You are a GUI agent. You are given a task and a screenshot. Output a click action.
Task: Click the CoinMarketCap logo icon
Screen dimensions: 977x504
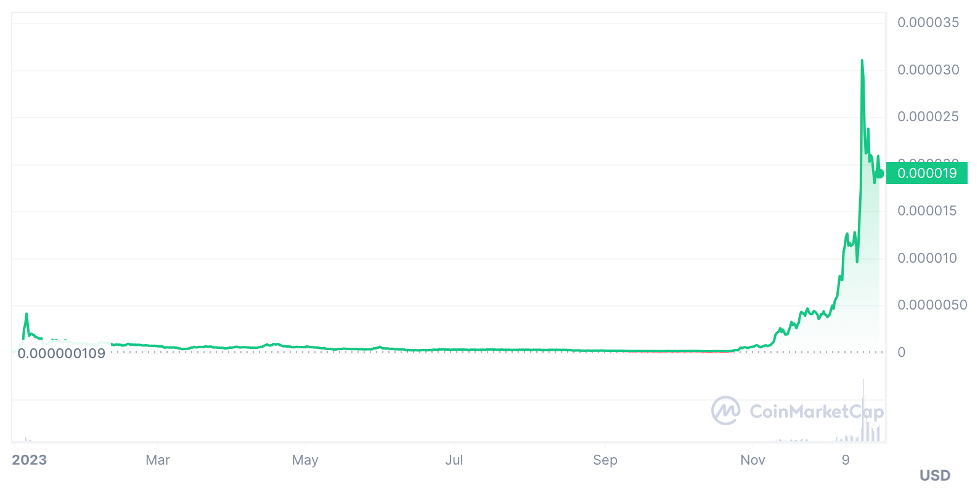click(x=726, y=411)
